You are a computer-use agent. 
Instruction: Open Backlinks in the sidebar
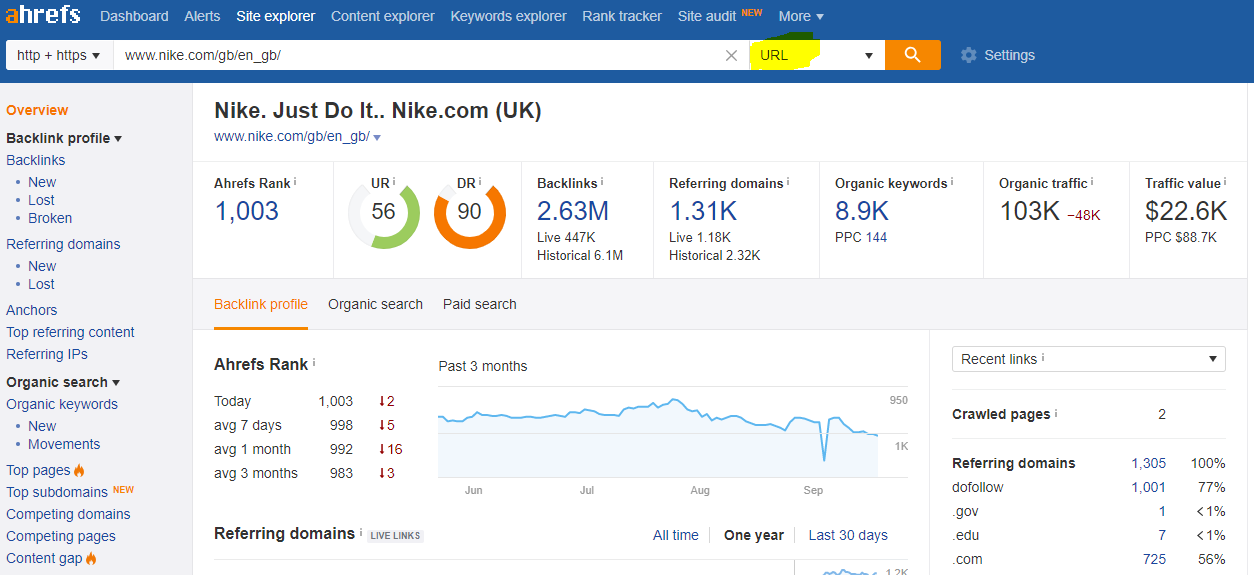35,160
